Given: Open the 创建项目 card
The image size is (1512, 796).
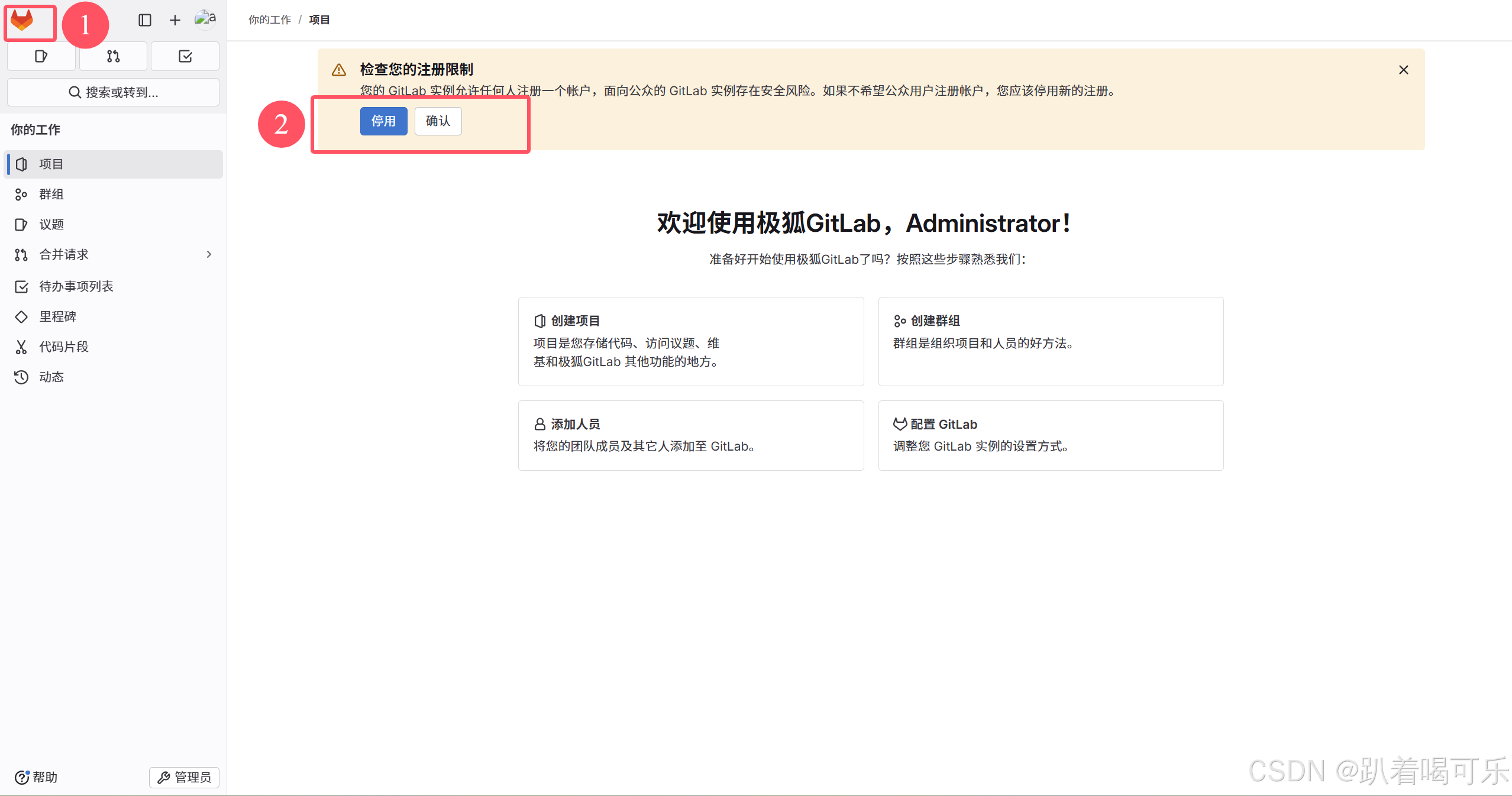Looking at the screenshot, I should [x=690, y=341].
